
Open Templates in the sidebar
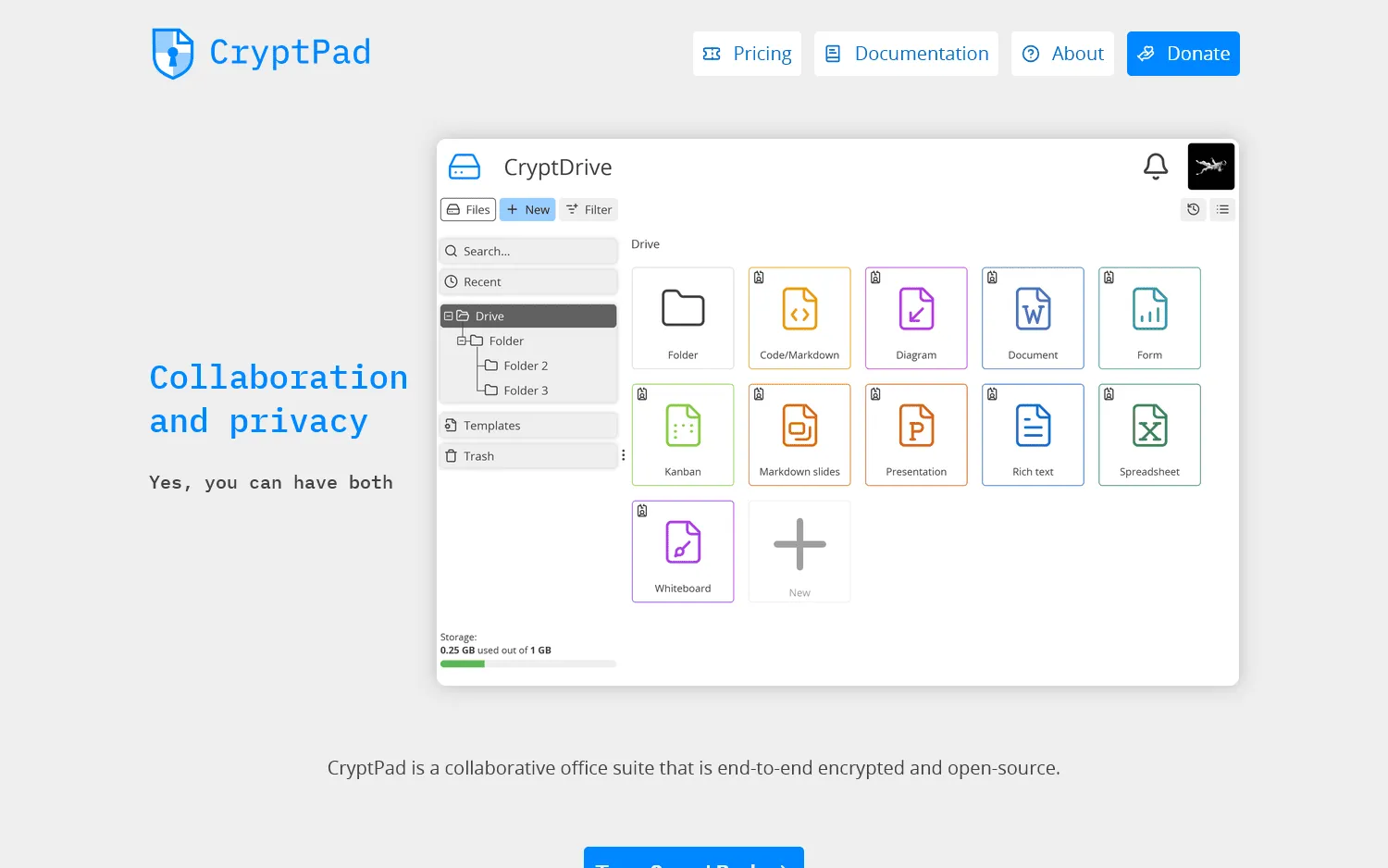(x=528, y=426)
